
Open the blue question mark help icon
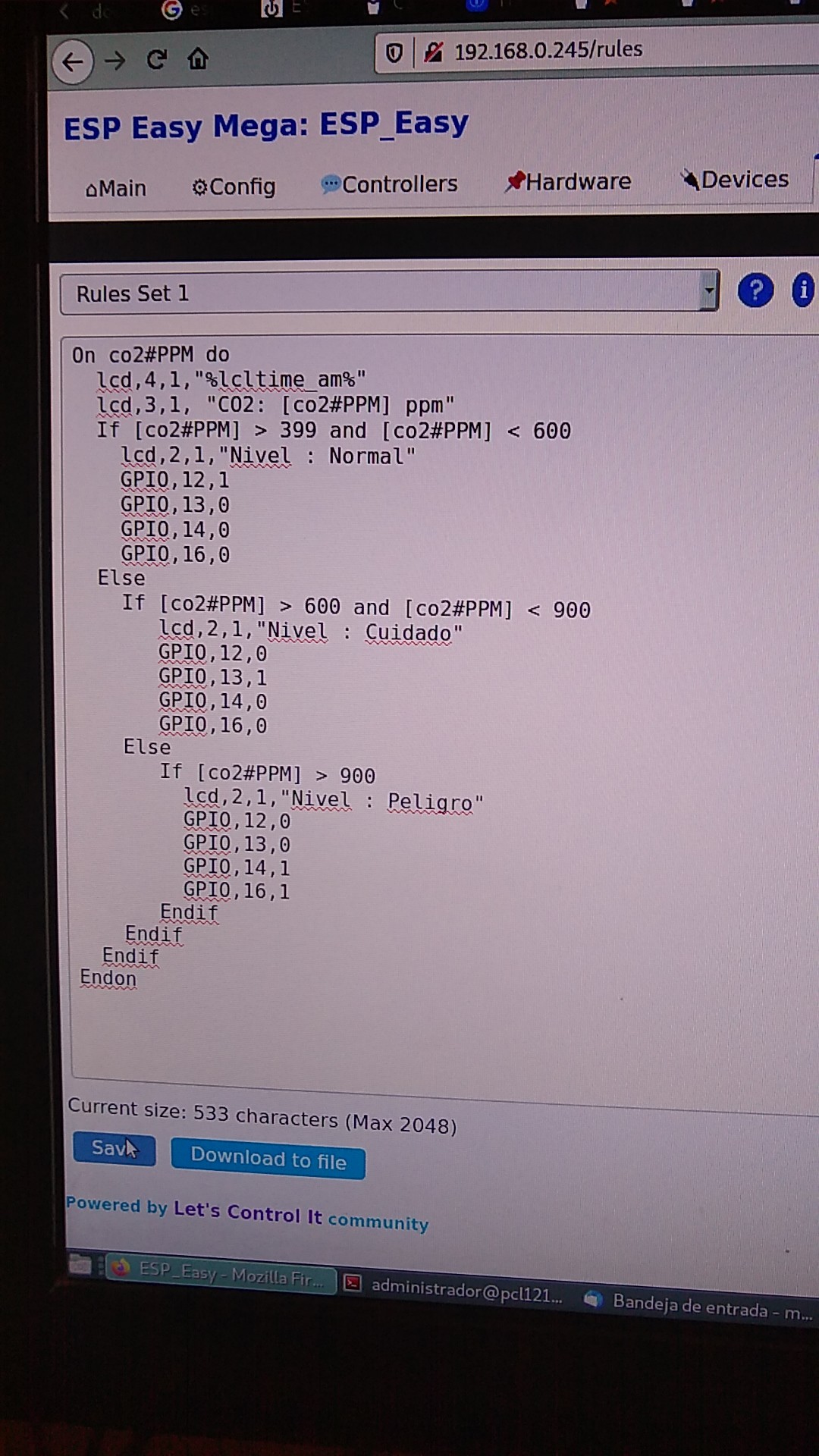click(x=755, y=290)
